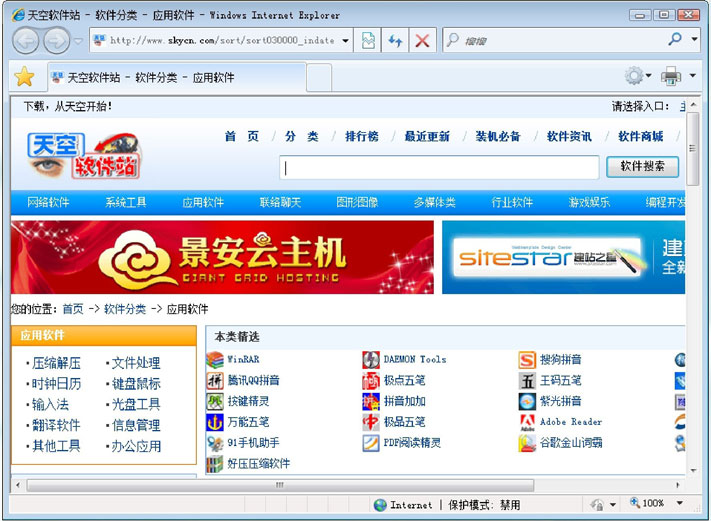711x521 pixels.
Task: Open the 分类 navigation link
Action: [x=301, y=136]
